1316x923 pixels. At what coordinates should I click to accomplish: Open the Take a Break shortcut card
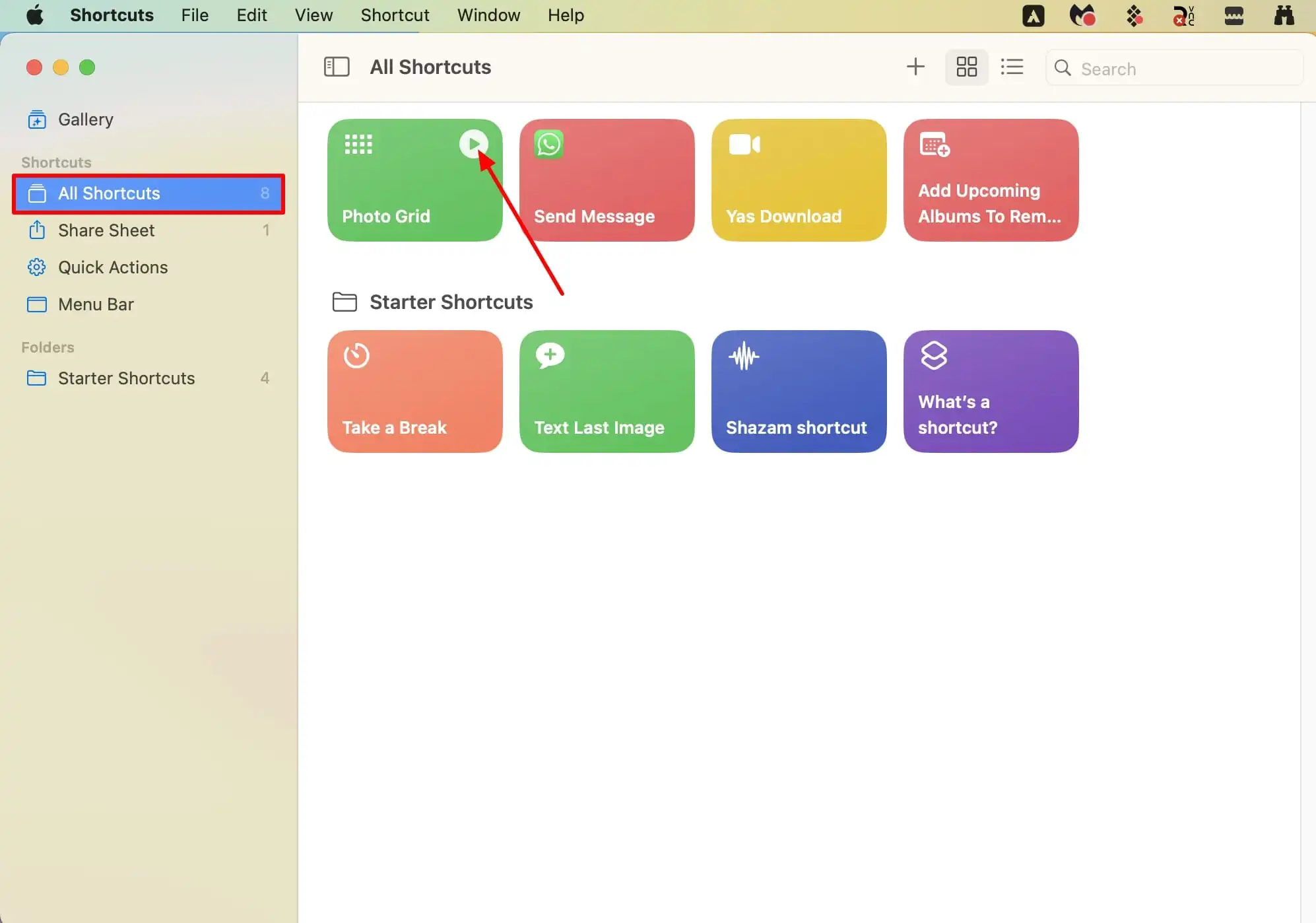pos(415,392)
